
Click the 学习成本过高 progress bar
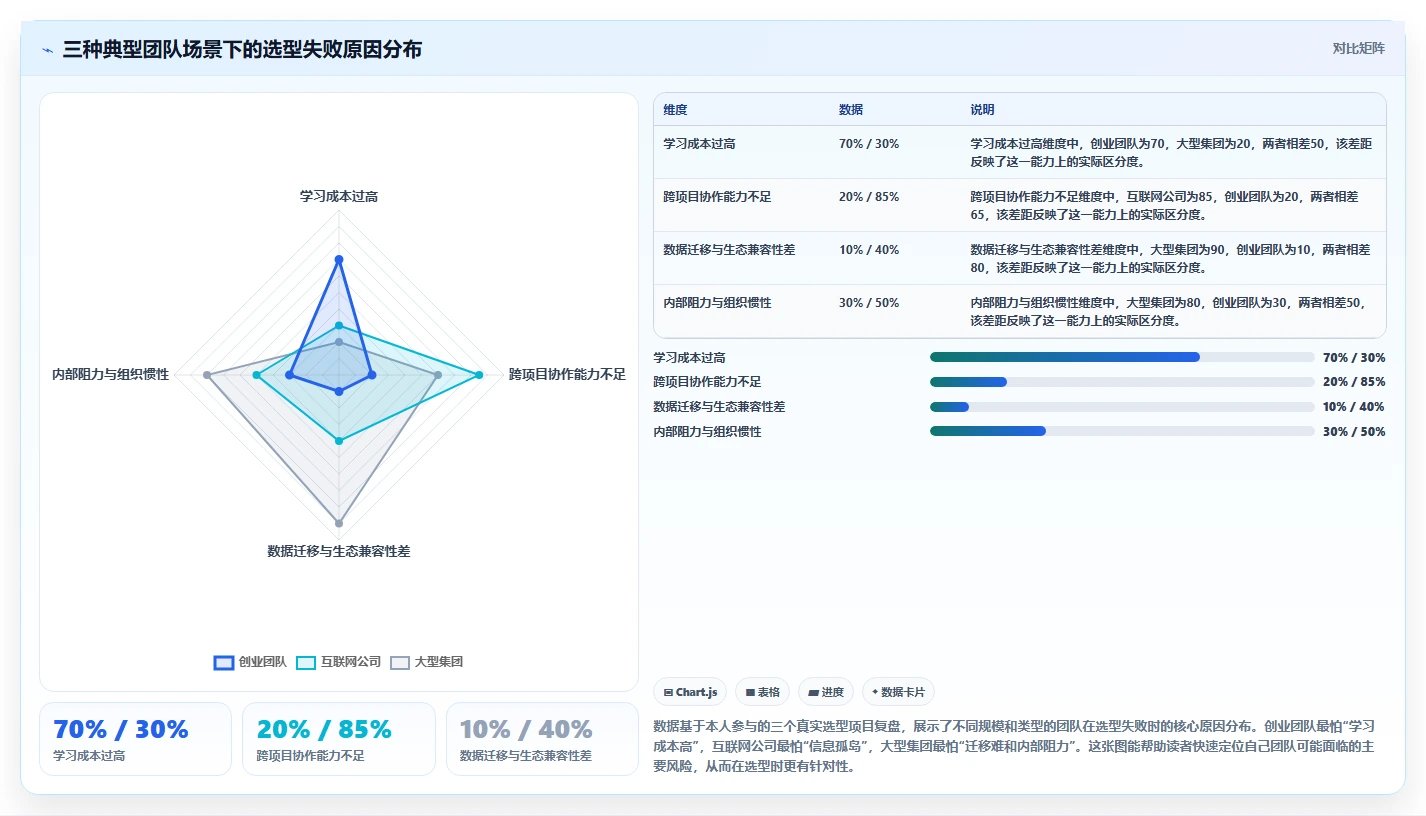[x=1122, y=357]
